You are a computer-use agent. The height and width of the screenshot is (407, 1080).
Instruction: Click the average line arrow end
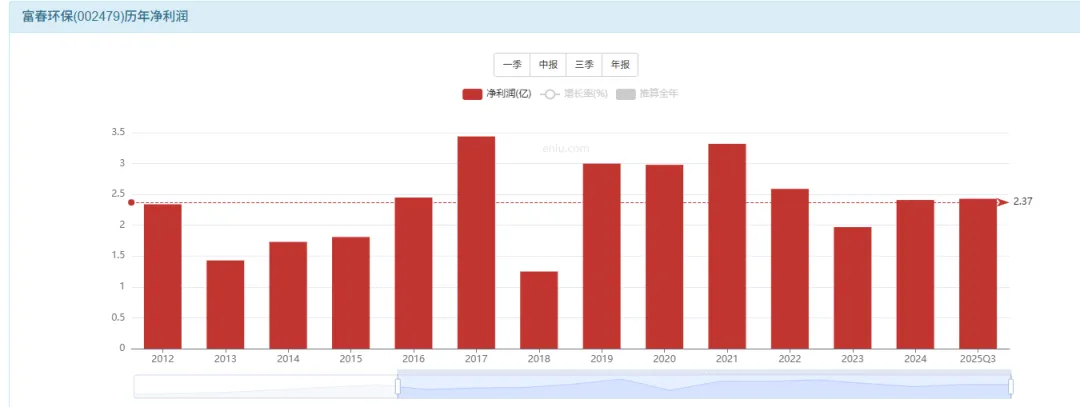point(1004,202)
